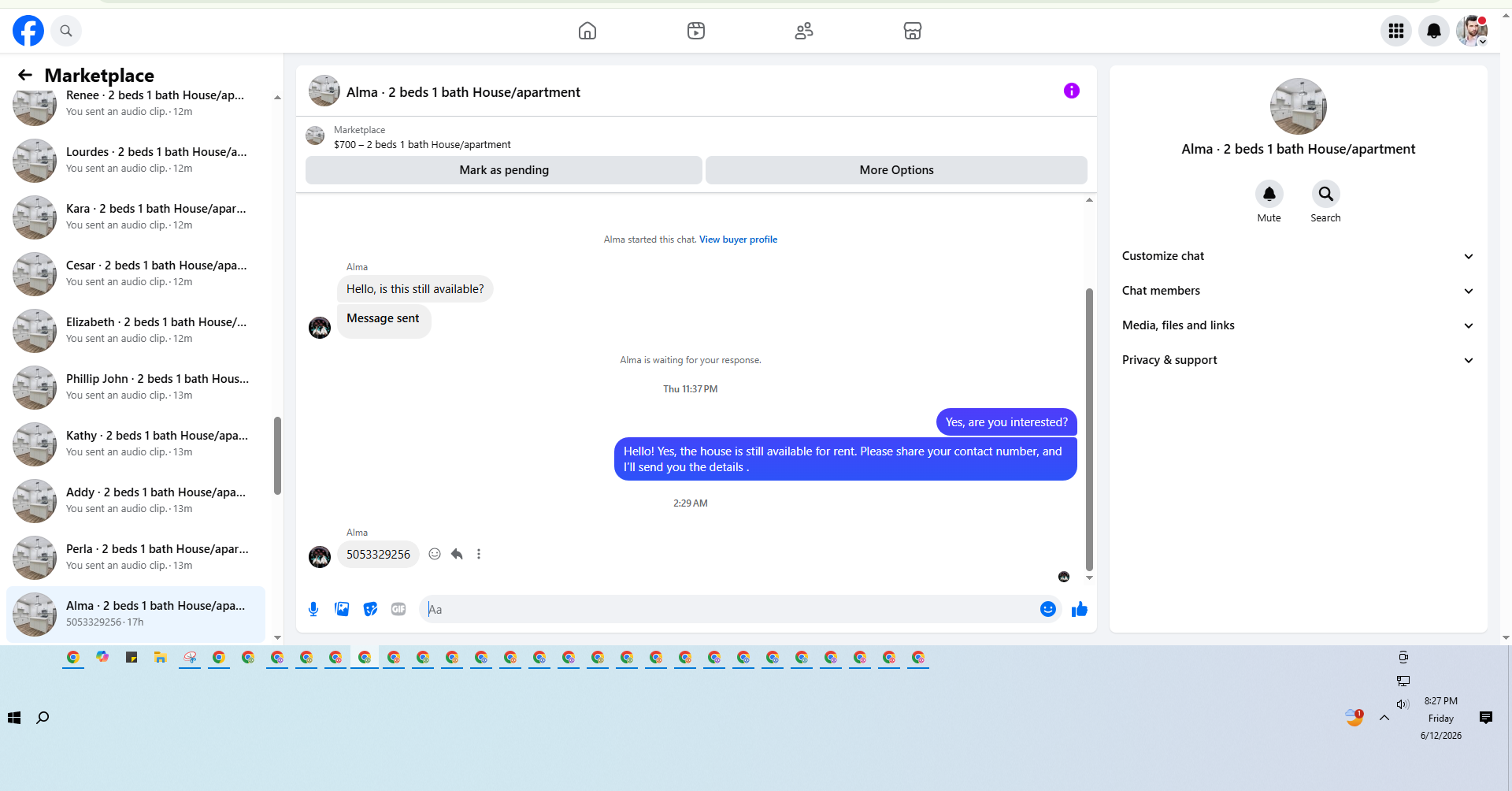Open the notifications bell
1512x791 pixels.
tap(1434, 31)
